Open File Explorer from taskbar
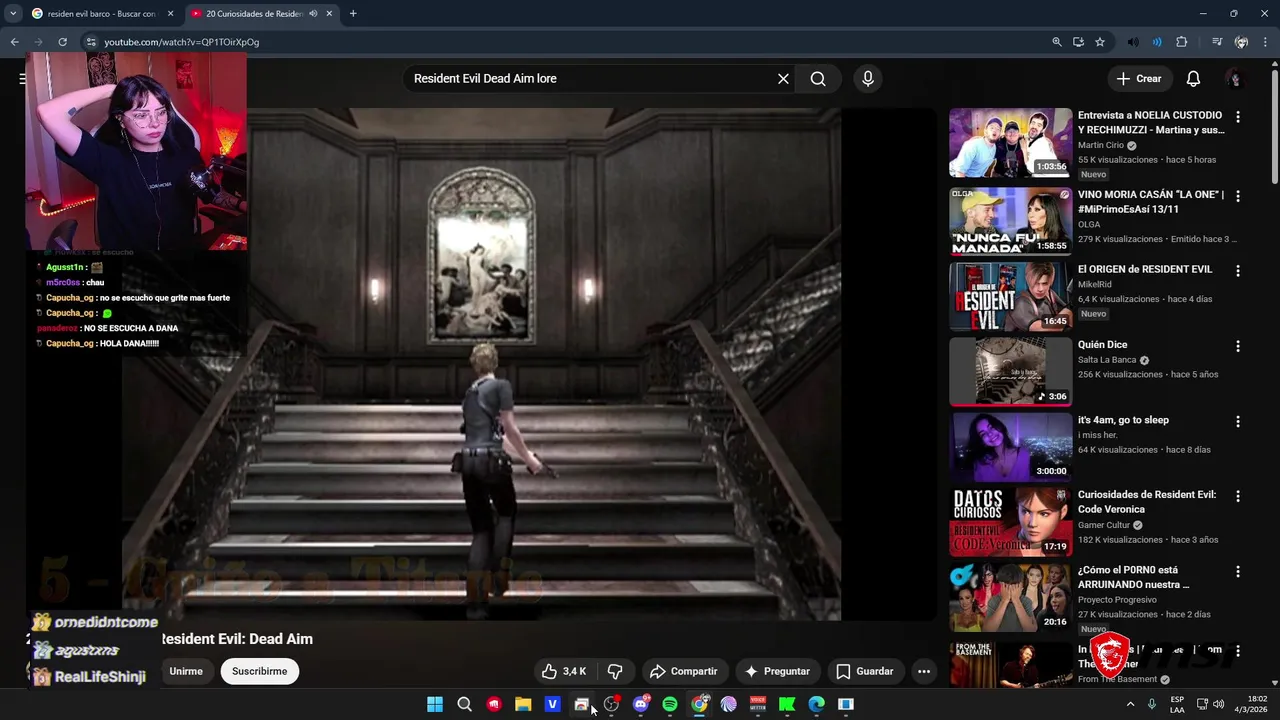 (523, 704)
